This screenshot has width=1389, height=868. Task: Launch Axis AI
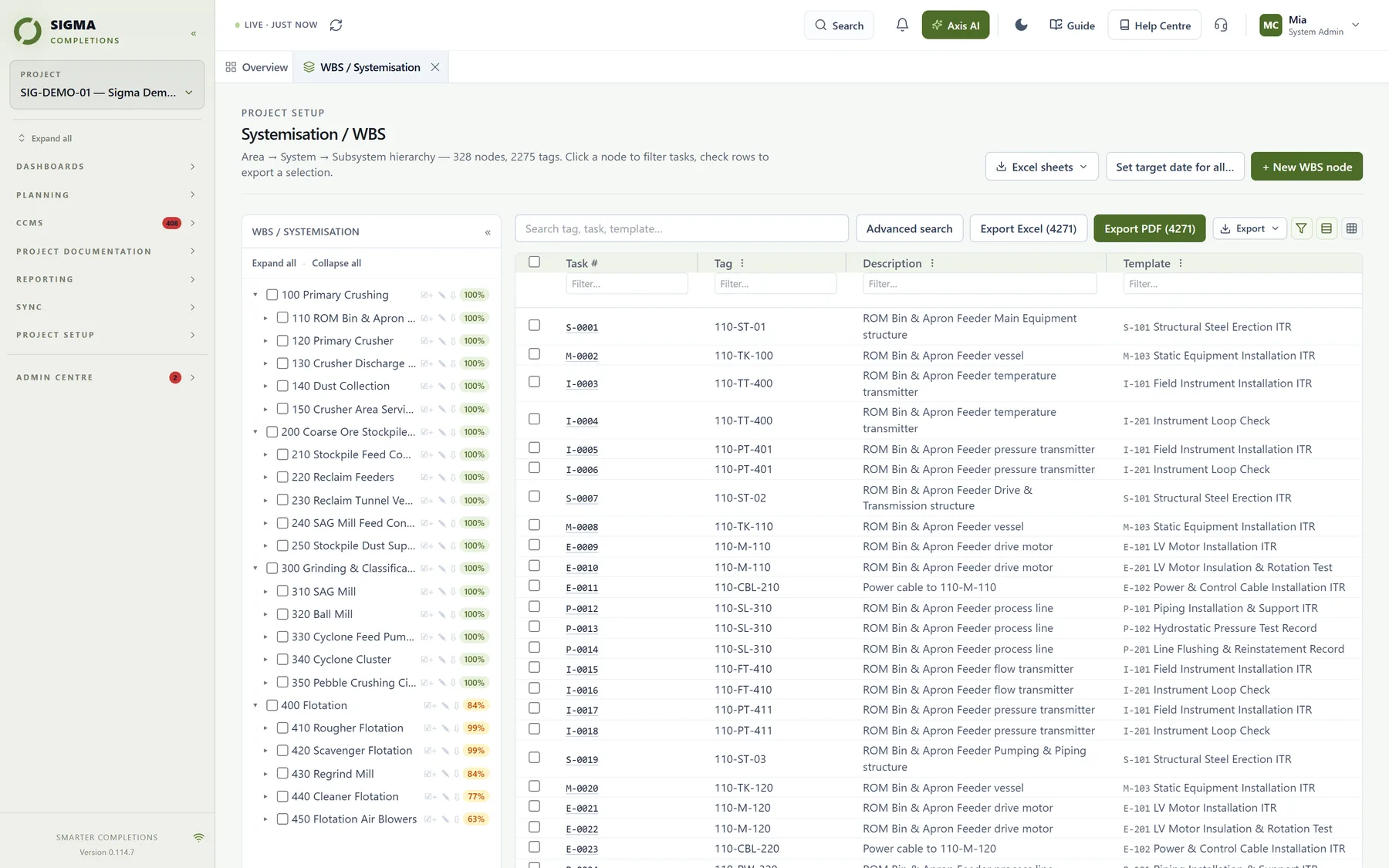[x=955, y=25]
